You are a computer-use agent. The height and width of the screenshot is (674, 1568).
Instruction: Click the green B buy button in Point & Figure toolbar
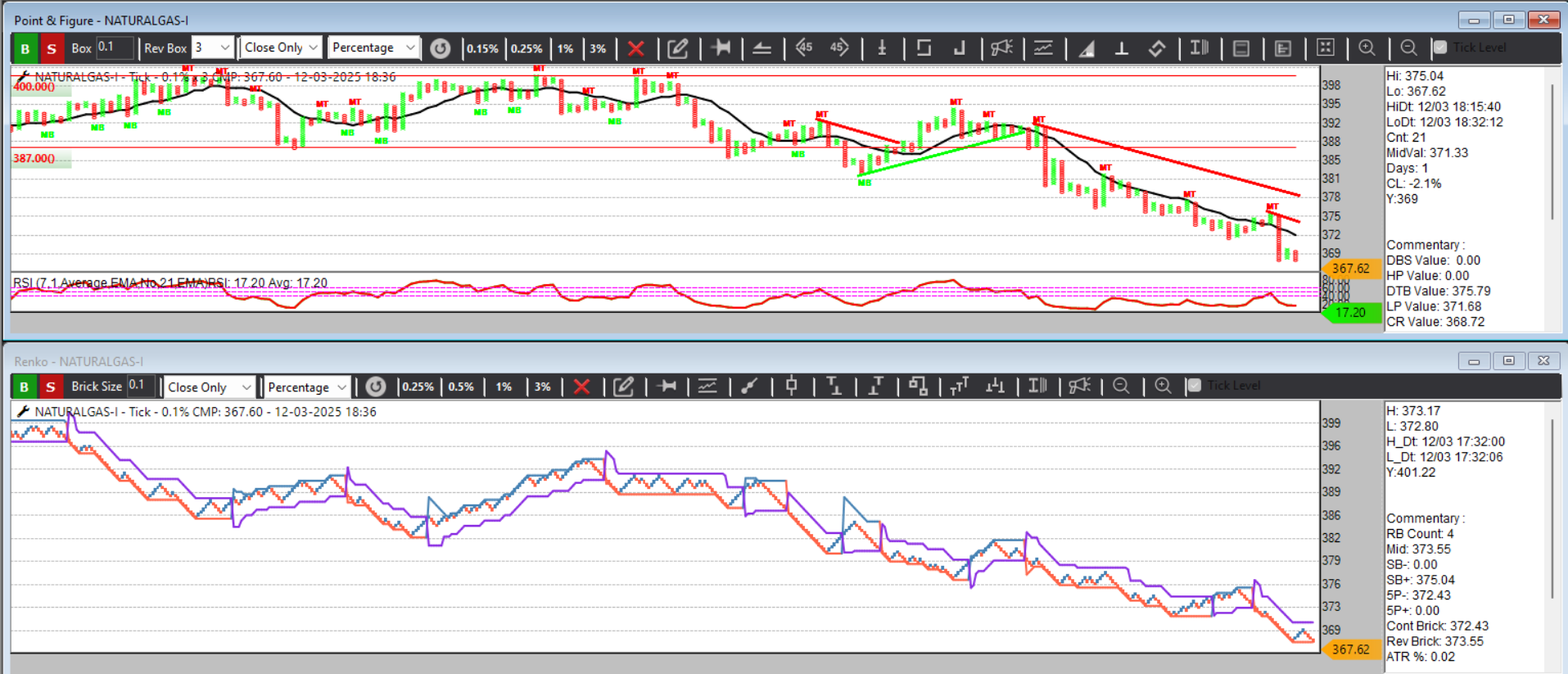[x=25, y=48]
